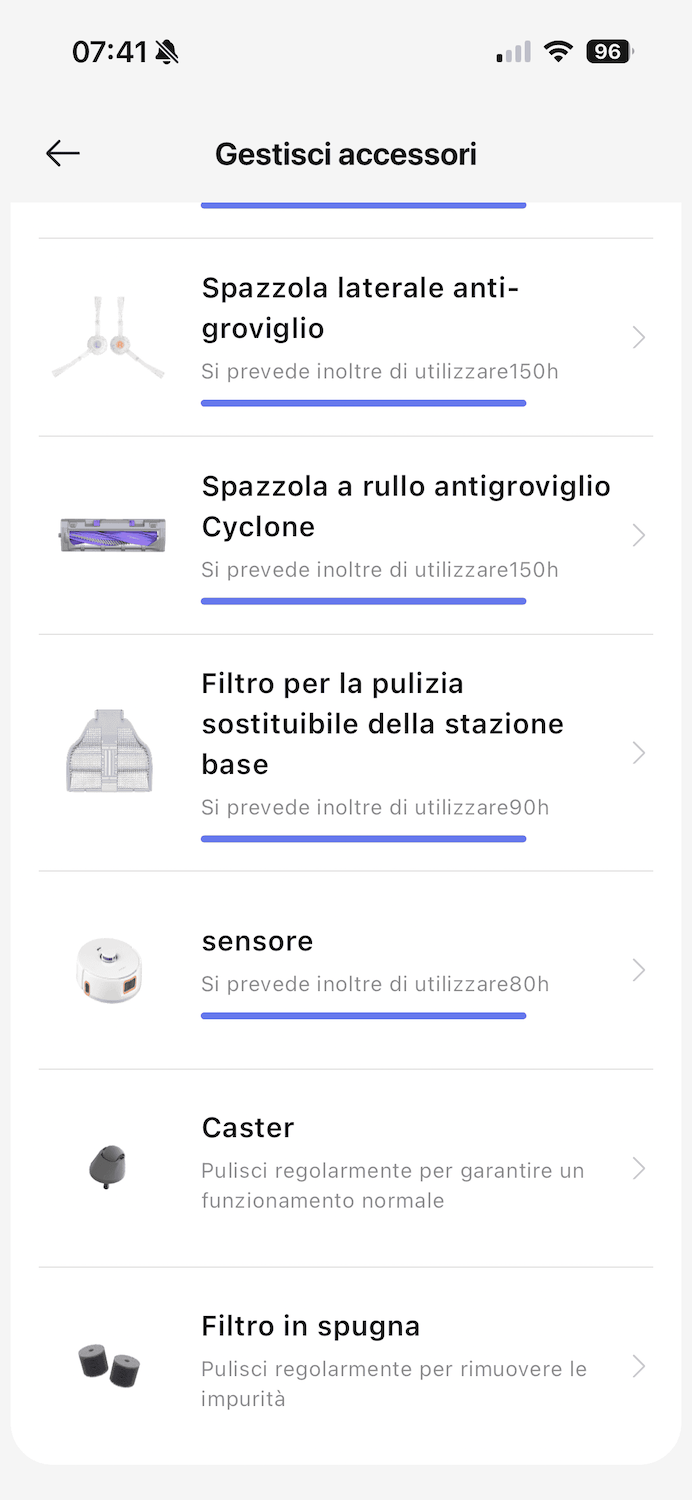Select the Filtro in spugna entry

point(310,1327)
